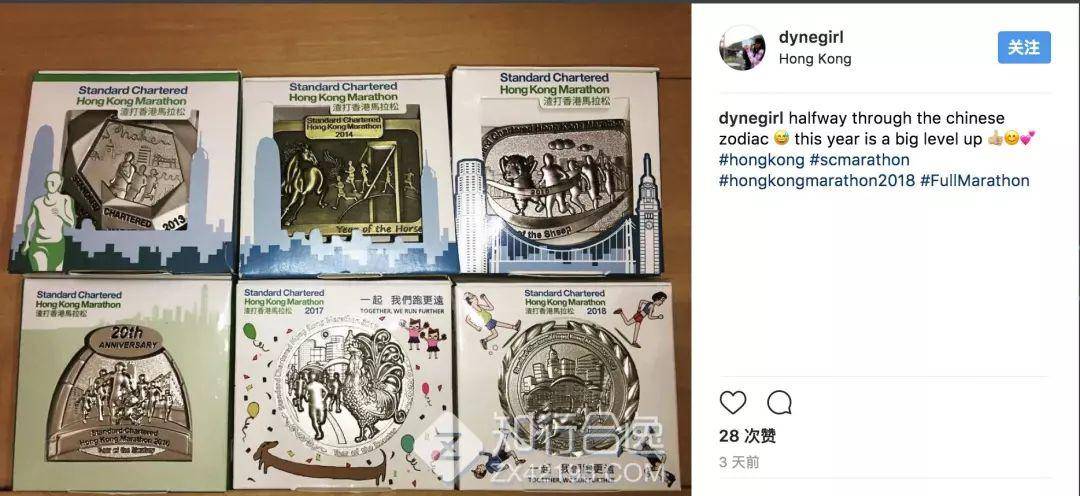Open dynegirl's profile avatar picture

(742, 48)
